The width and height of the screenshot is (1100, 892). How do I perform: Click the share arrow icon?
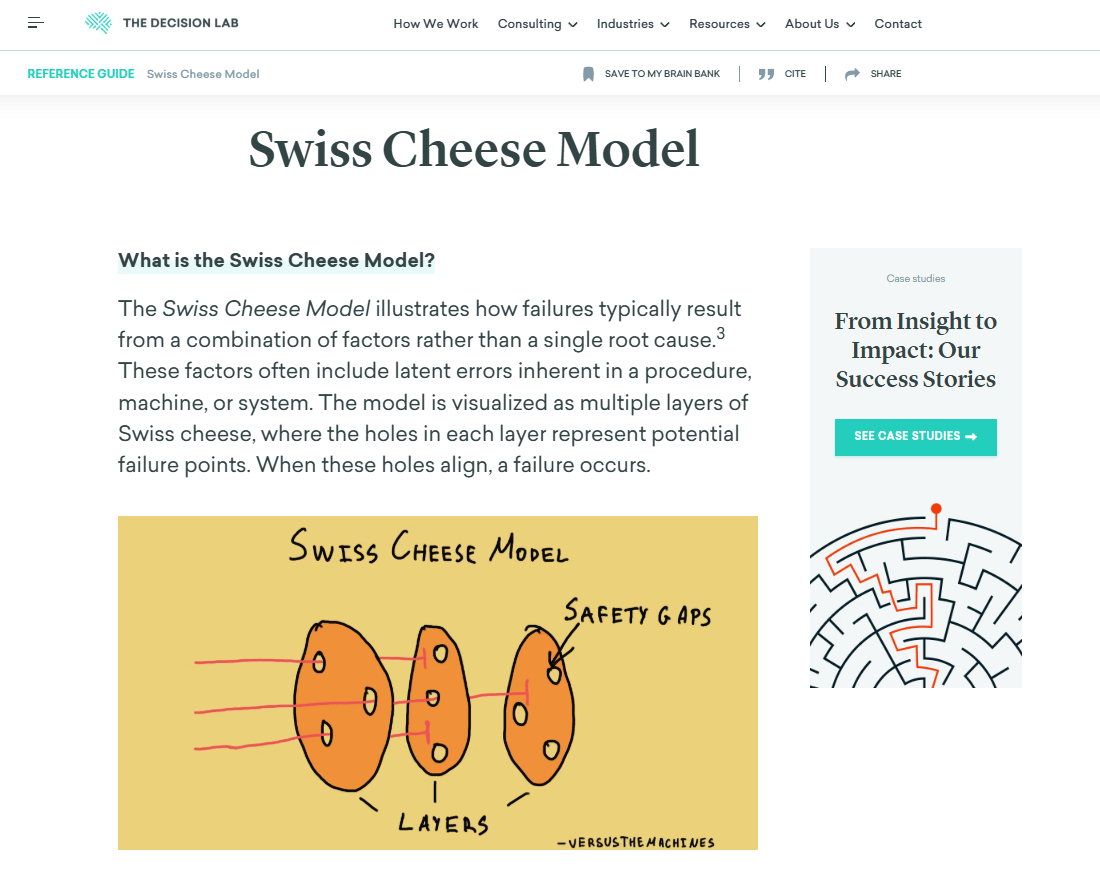pyautogui.click(x=852, y=74)
